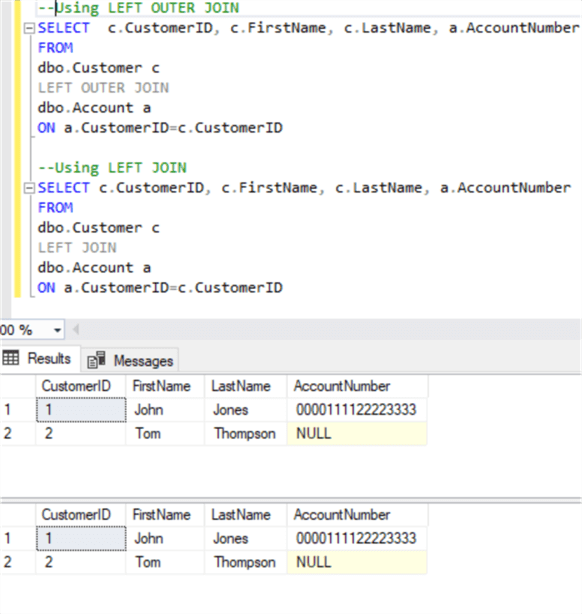
Task: Click the Messages tab icon
Action: tap(96, 360)
